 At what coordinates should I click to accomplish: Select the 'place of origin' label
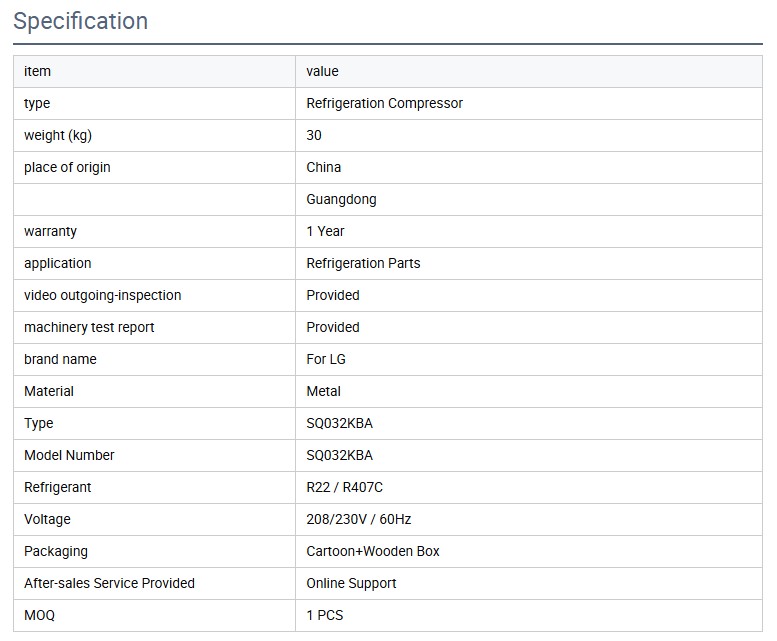point(67,167)
